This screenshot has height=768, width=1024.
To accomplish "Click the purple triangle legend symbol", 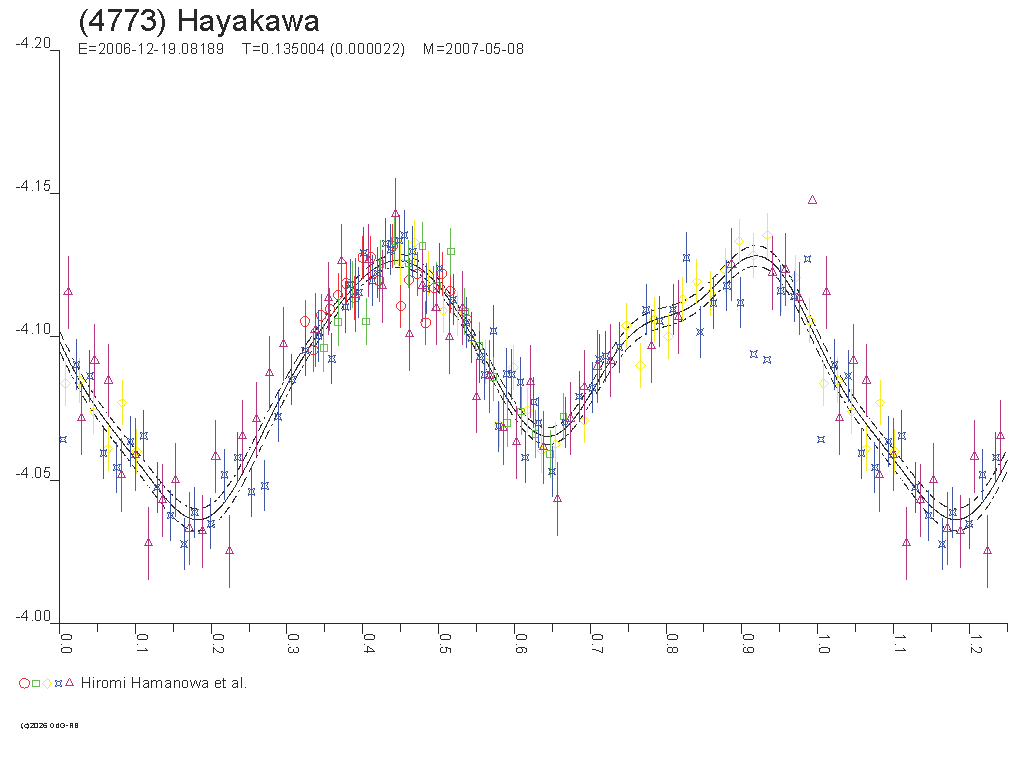I will [69, 682].
